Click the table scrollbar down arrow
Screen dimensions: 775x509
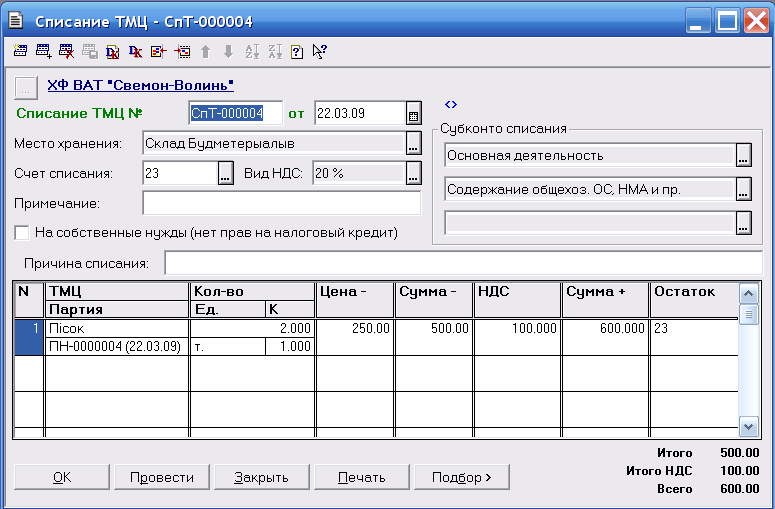[x=748, y=425]
